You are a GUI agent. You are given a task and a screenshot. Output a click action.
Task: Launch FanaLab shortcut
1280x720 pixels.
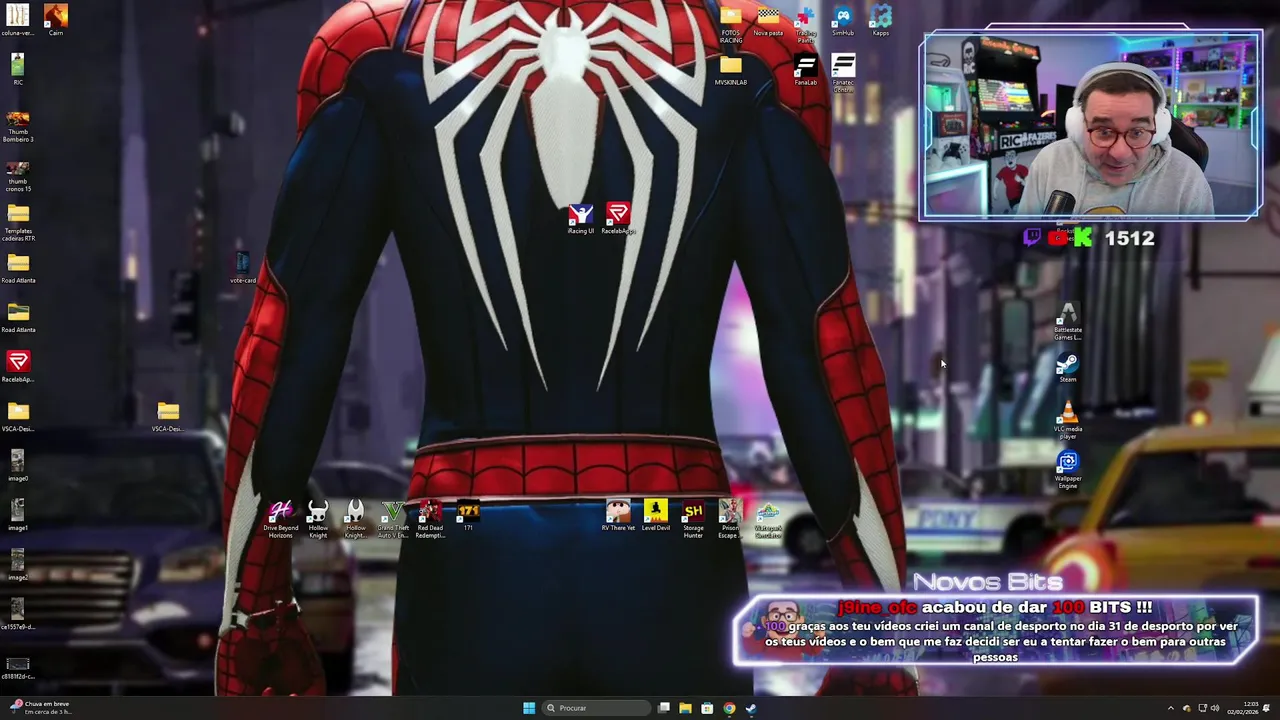[x=806, y=70]
